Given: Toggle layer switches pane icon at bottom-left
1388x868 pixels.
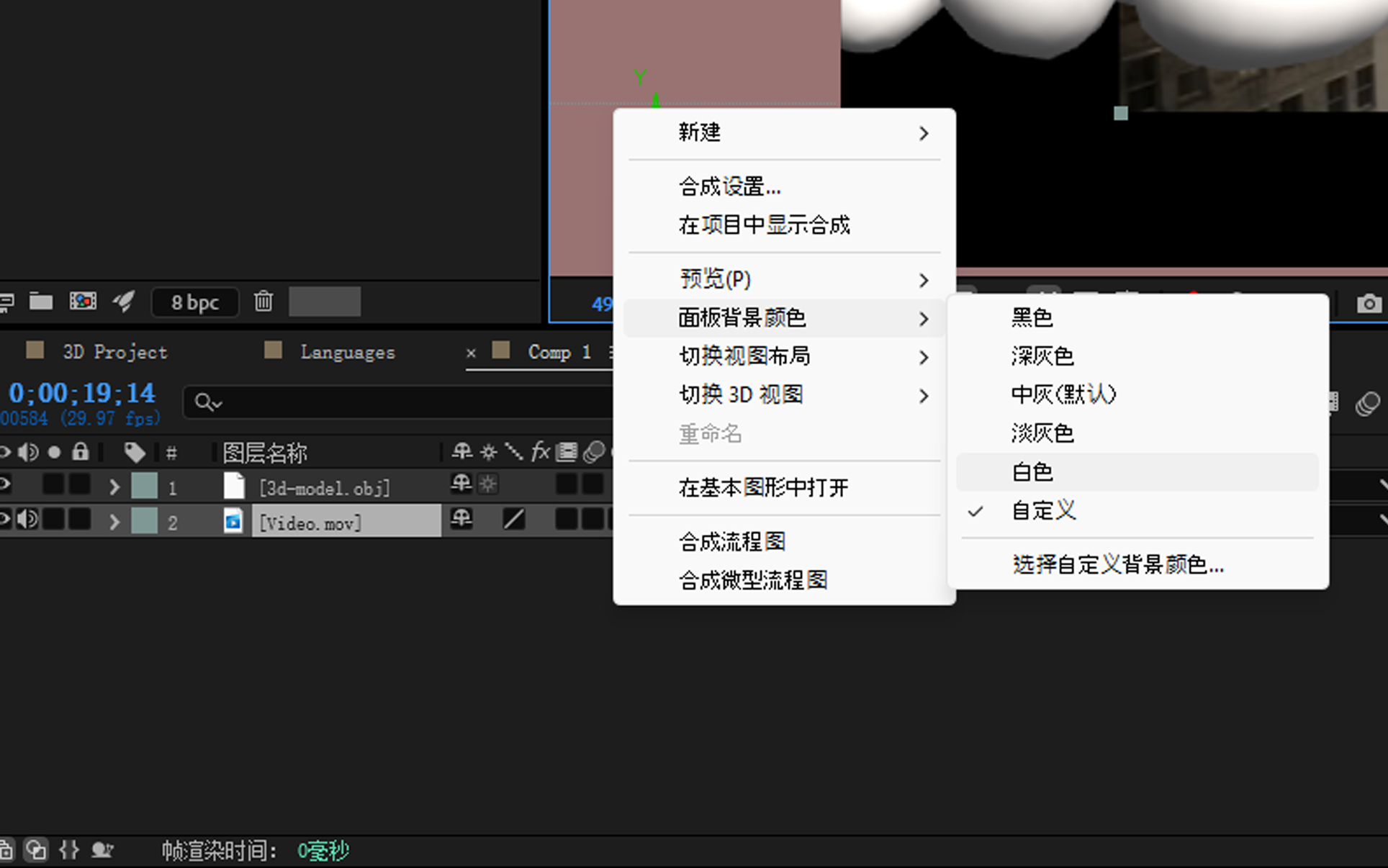Looking at the screenshot, I should [6, 850].
